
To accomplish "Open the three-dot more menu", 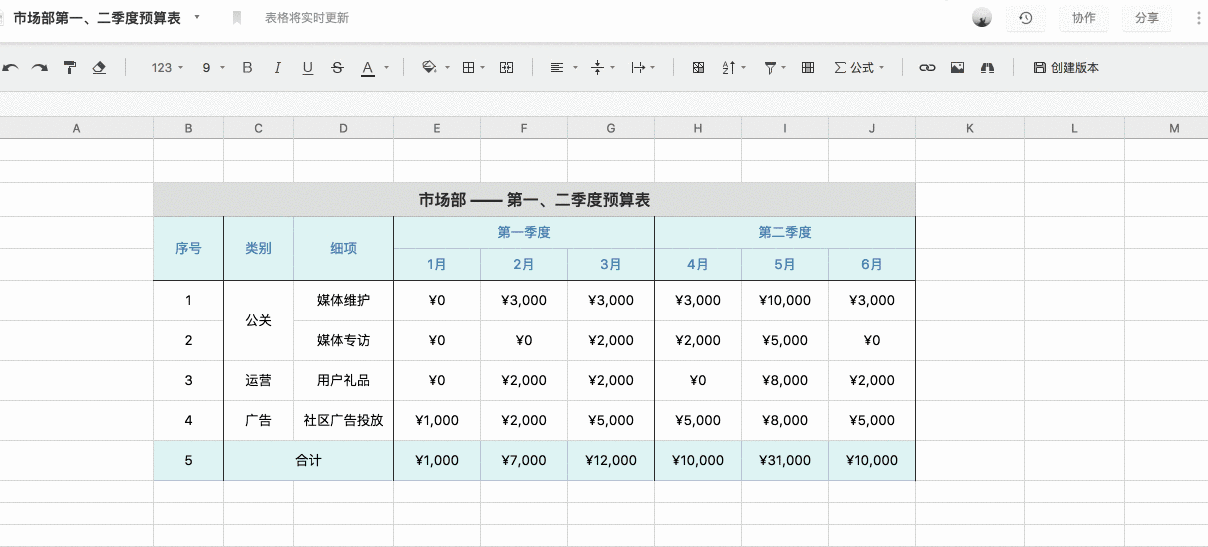I will 1199,18.
